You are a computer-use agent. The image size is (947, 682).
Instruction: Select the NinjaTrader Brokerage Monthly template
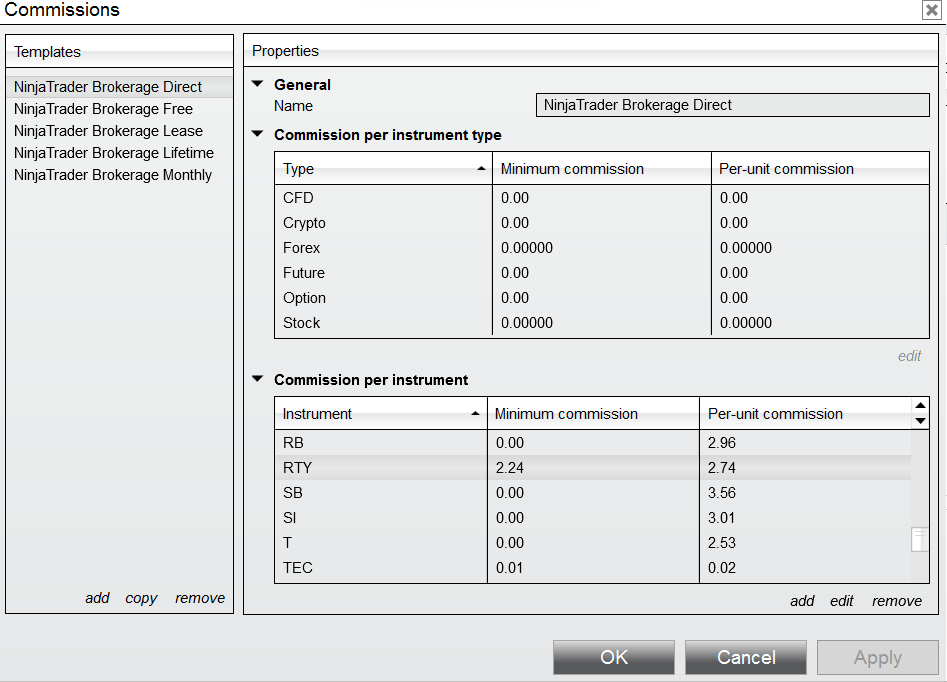coord(112,174)
